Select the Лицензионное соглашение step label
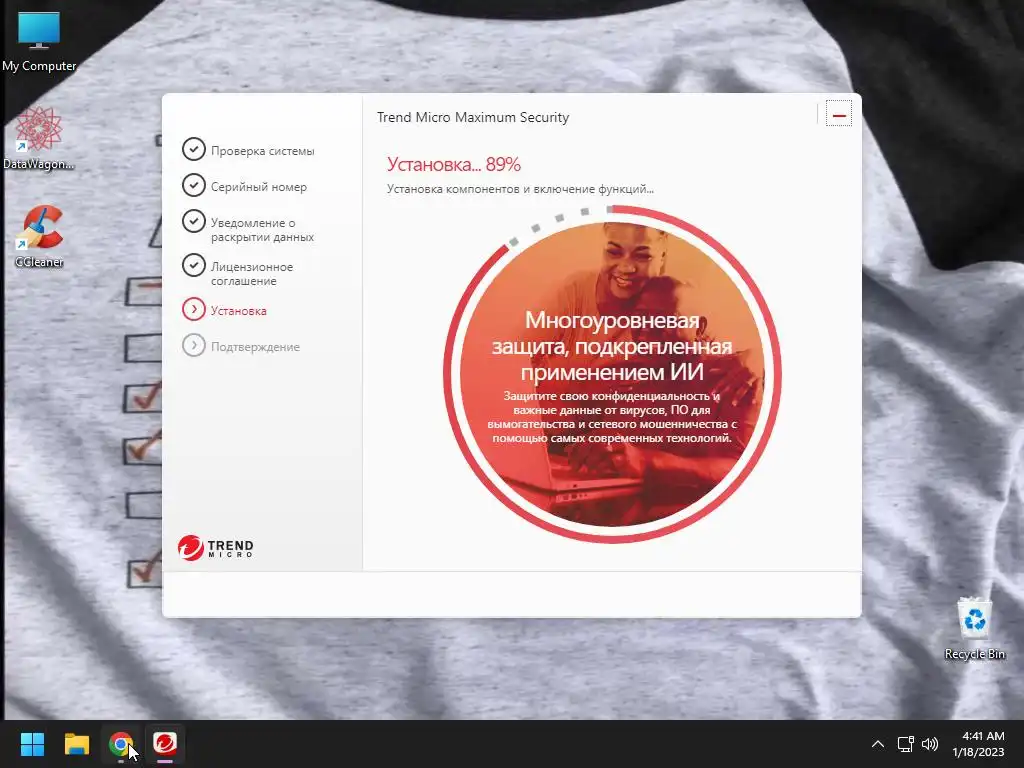This screenshot has height=768, width=1024. coord(252,274)
